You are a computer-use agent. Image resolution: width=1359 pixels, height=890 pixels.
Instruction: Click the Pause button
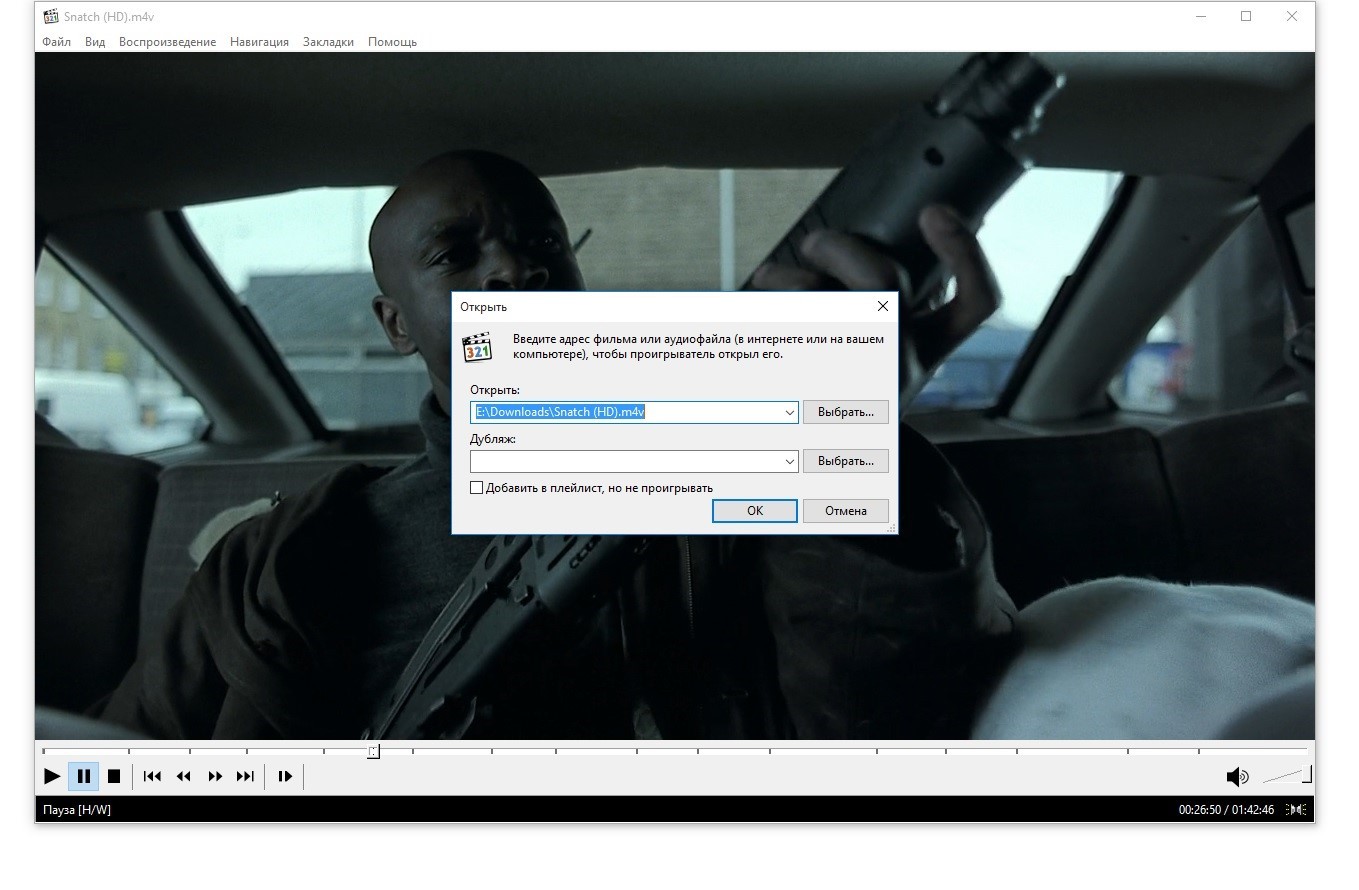click(84, 776)
